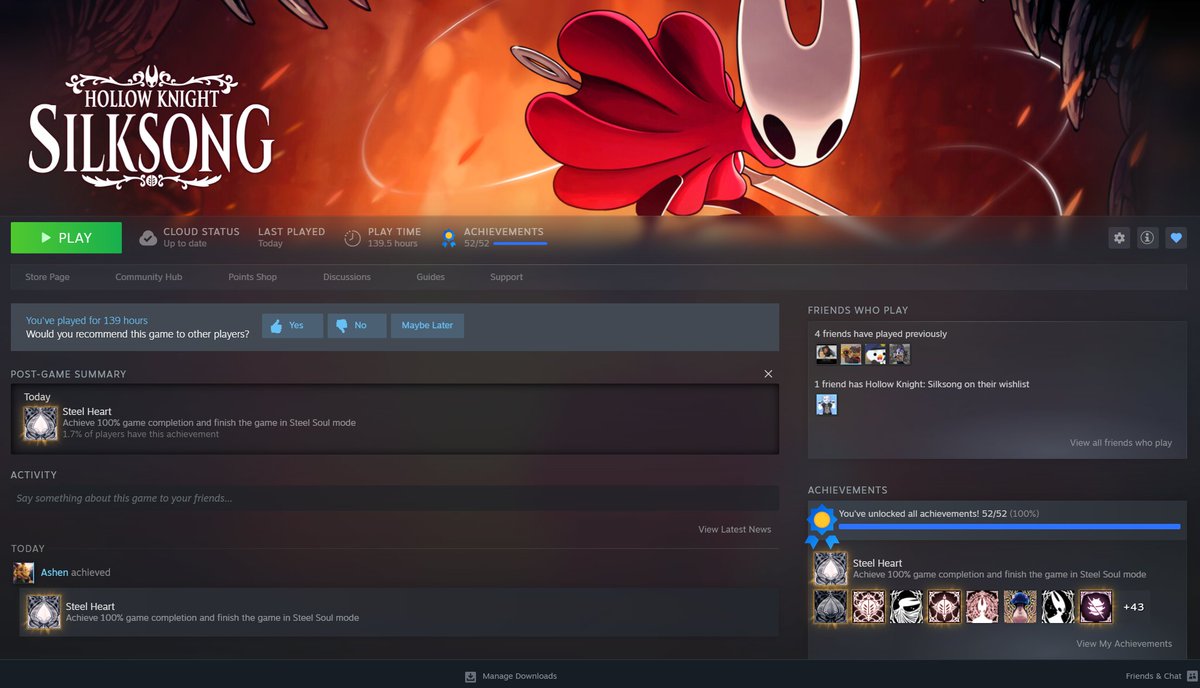Click the Cloud Status cloud icon
This screenshot has height=688, width=1200.
pos(148,238)
